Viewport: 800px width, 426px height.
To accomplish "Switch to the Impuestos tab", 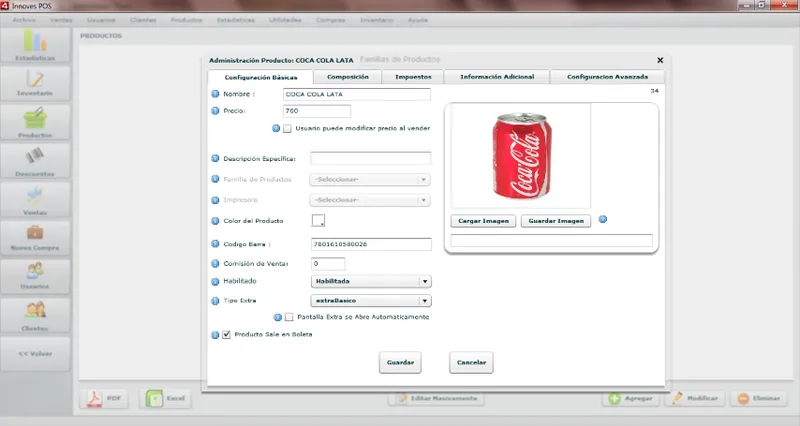I will tap(413, 77).
